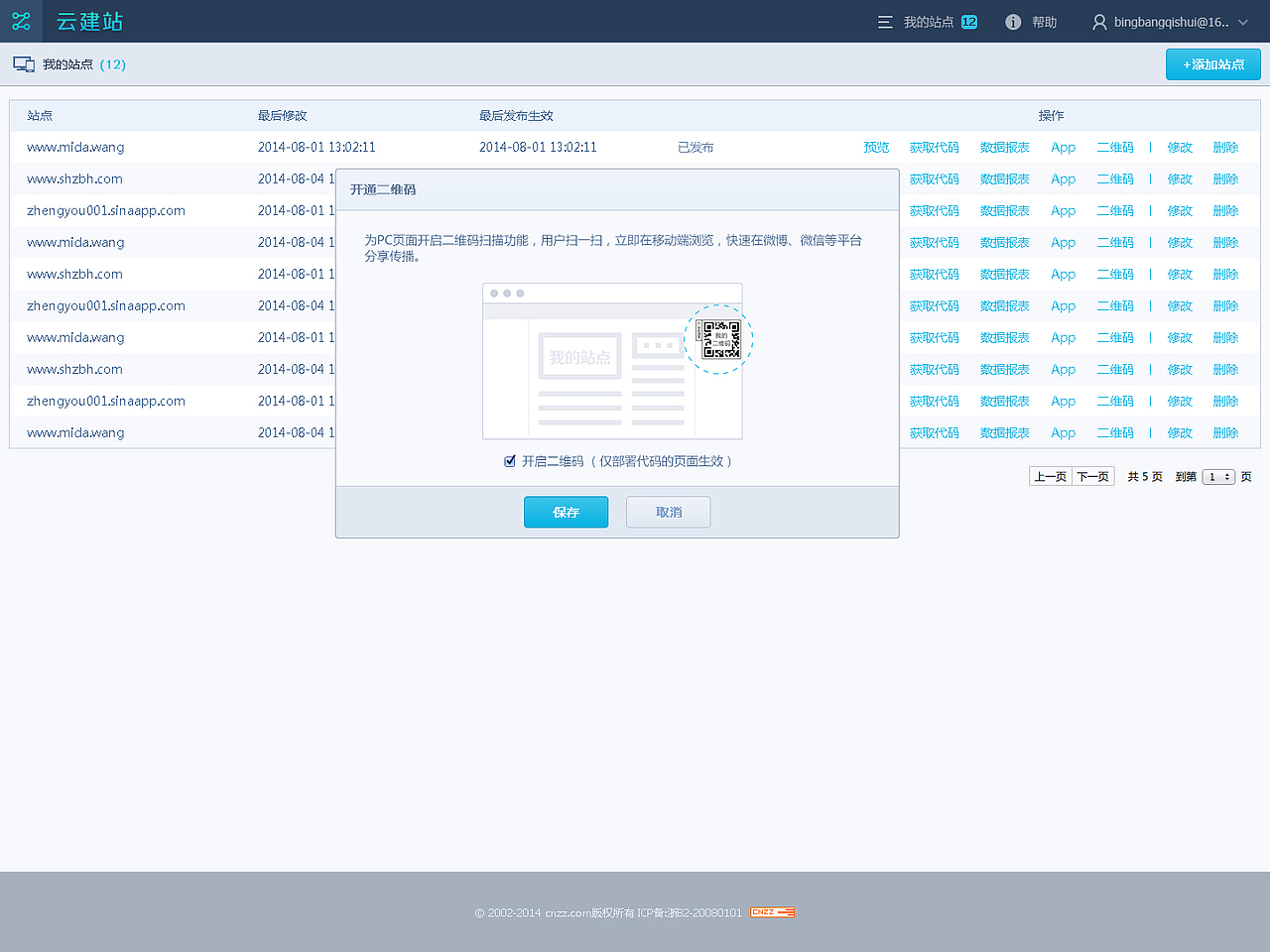Click 获取代码 in the published www.mida.wang row

(935, 147)
